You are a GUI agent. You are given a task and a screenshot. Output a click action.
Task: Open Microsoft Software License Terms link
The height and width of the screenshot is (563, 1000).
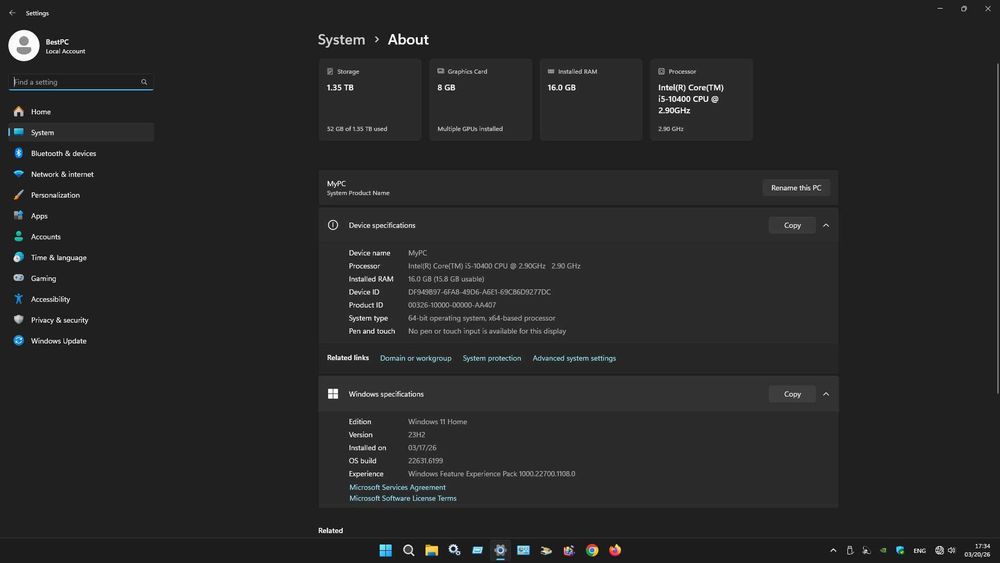coord(402,499)
